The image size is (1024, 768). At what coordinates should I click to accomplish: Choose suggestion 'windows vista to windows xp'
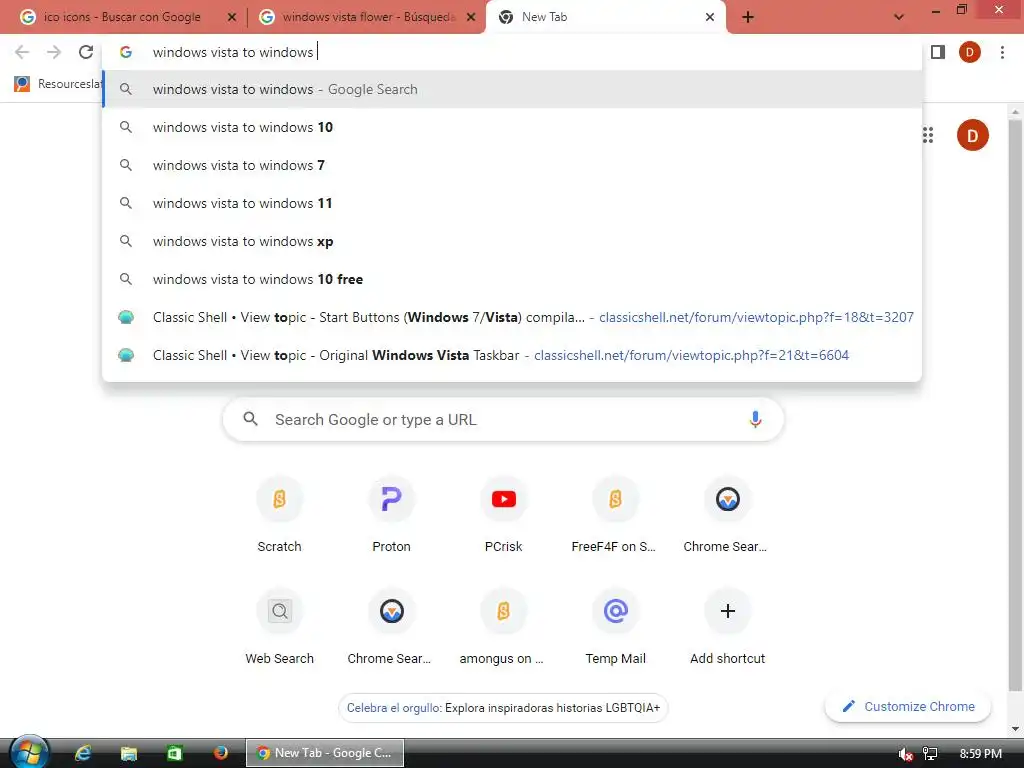point(513,241)
